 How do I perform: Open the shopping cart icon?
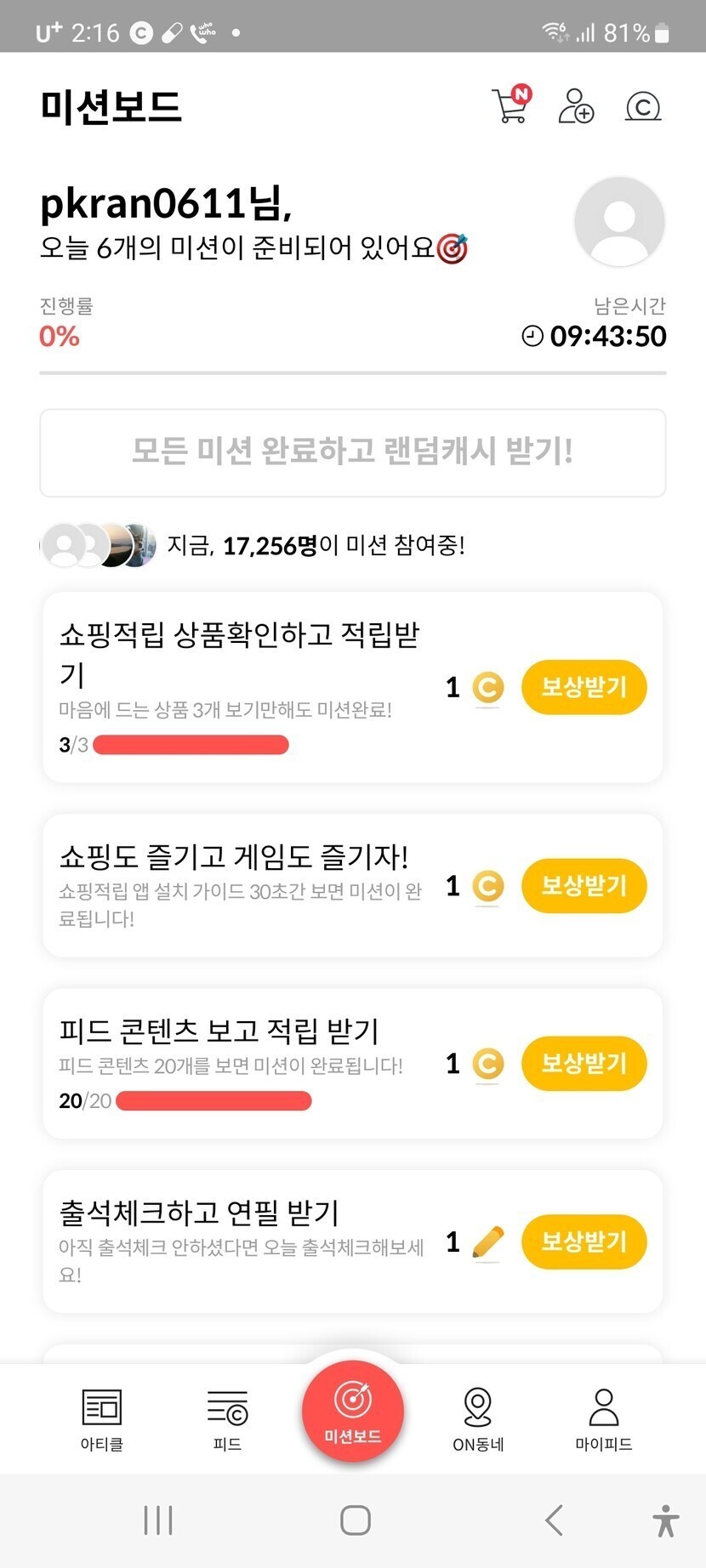click(x=510, y=106)
